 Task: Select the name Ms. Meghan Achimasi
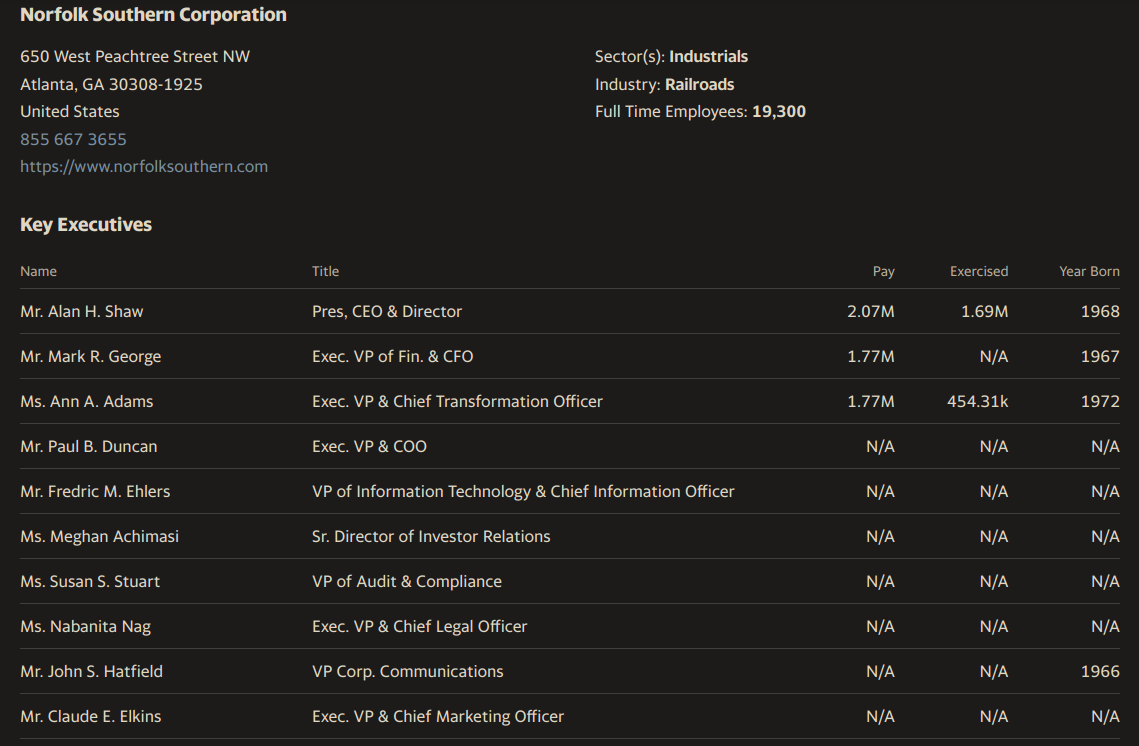[100, 537]
